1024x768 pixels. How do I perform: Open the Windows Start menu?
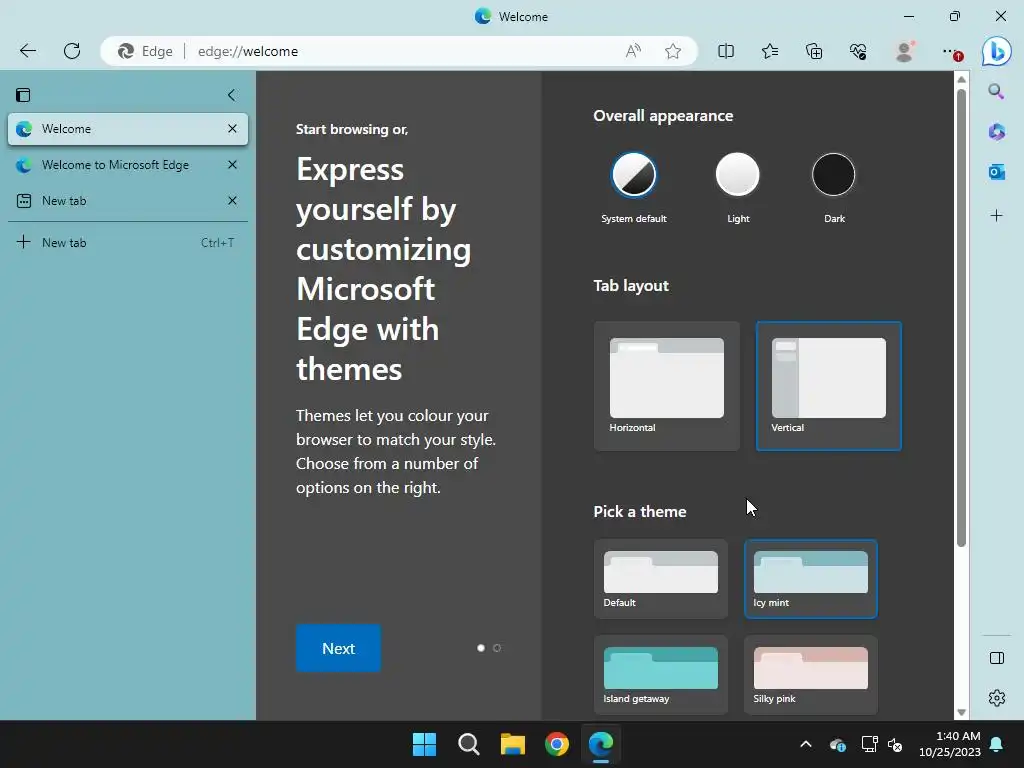coord(424,744)
